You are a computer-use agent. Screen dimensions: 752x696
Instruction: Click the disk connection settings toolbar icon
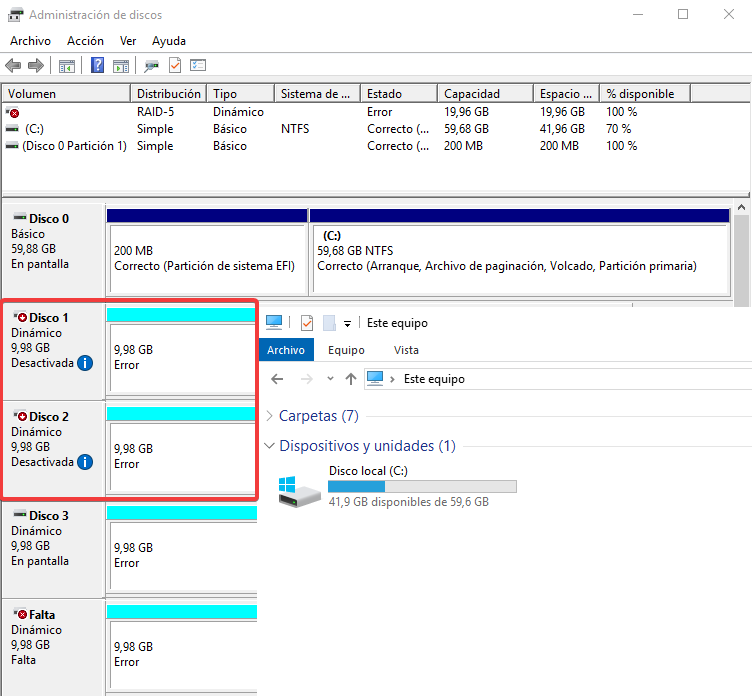151,66
